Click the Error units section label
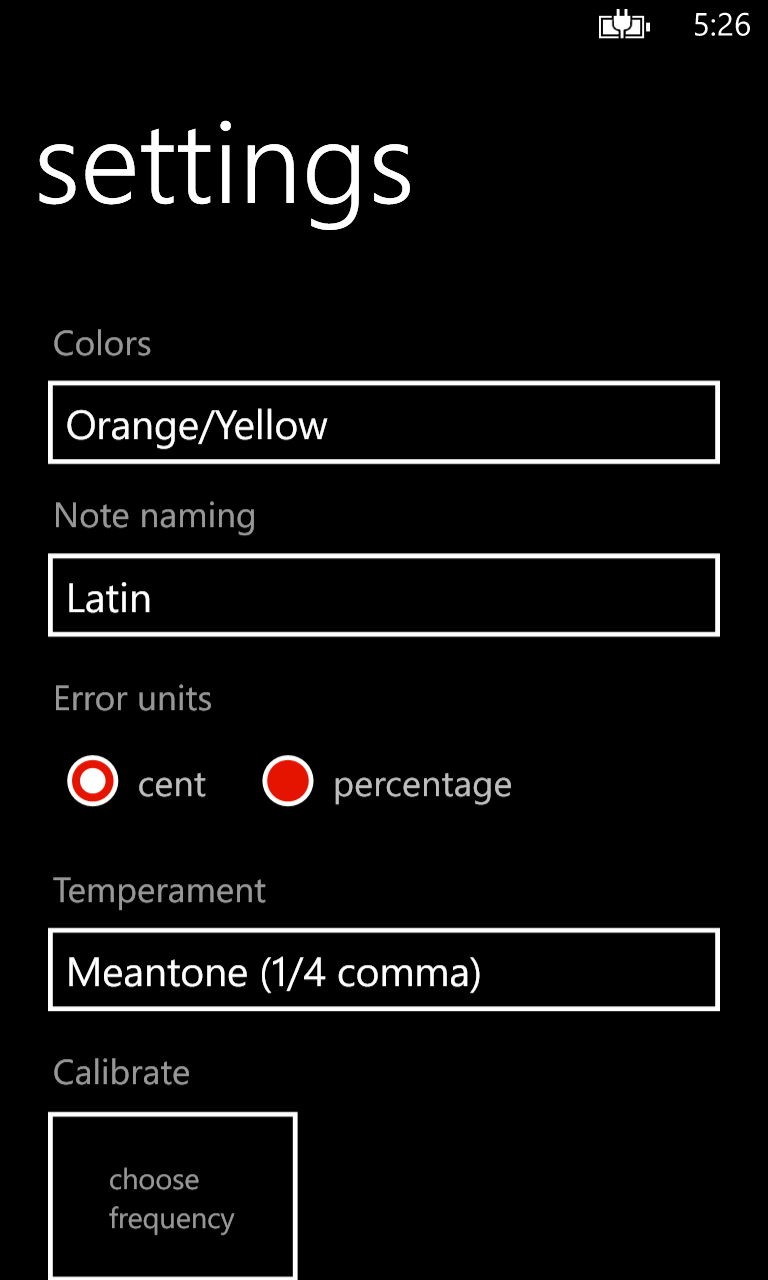The image size is (768, 1280). point(133,698)
